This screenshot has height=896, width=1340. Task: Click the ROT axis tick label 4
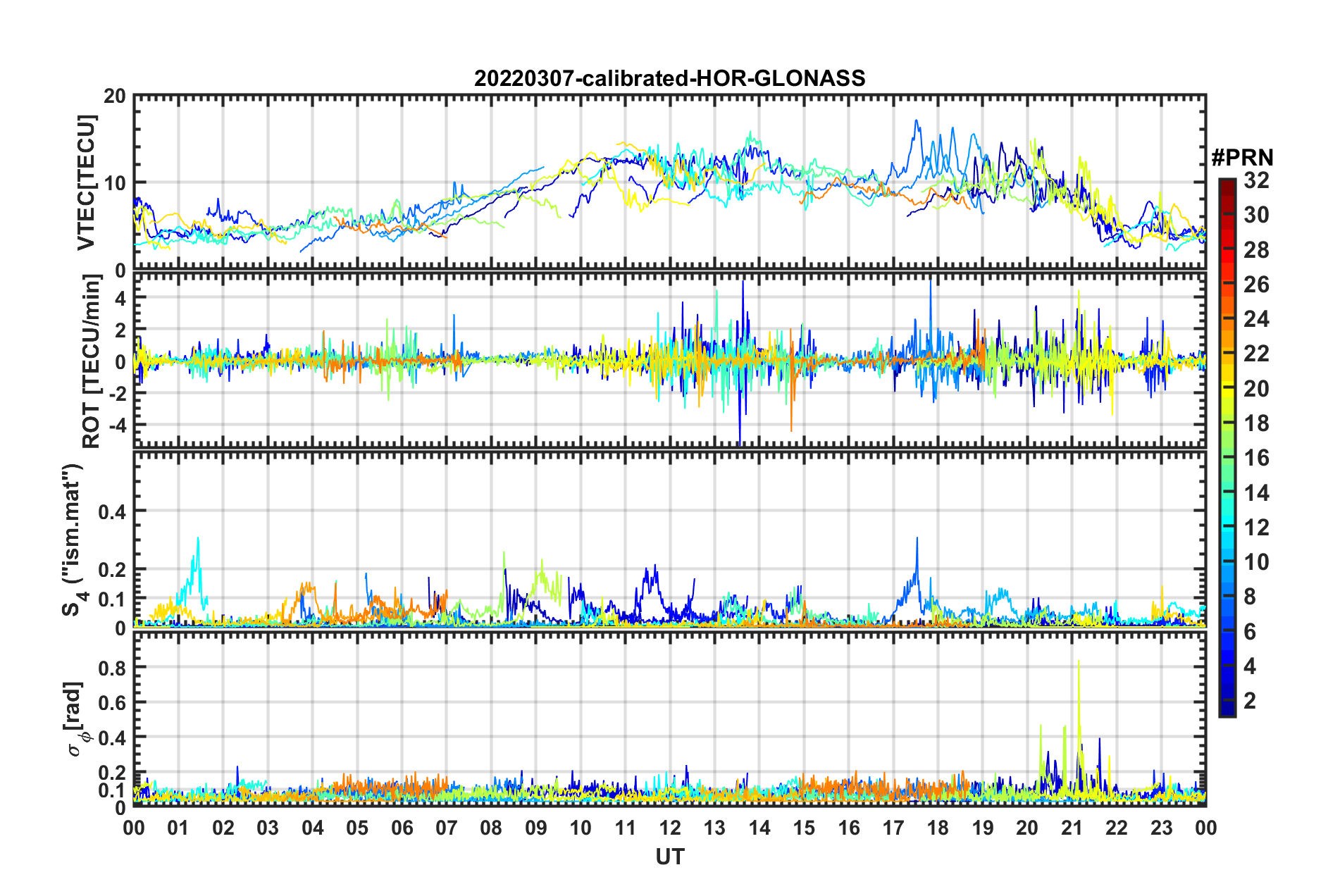coord(121,299)
